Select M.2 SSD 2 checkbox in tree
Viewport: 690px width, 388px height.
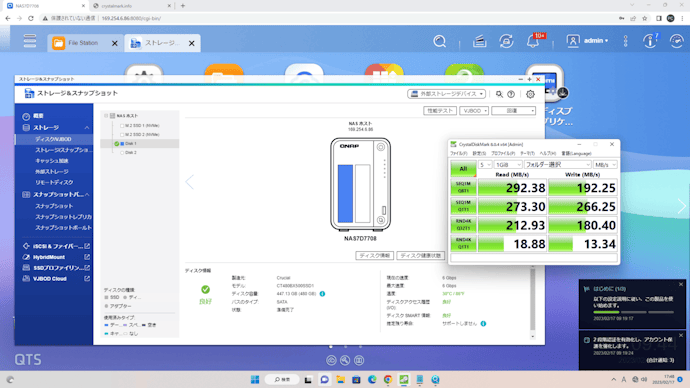pos(122,135)
